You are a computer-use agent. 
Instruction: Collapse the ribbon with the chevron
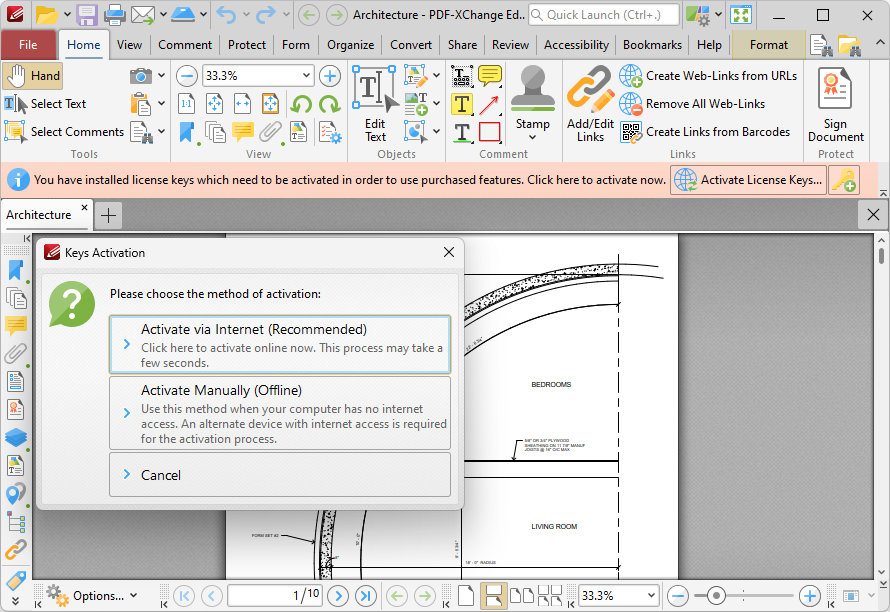pyautogui.click(x=879, y=42)
